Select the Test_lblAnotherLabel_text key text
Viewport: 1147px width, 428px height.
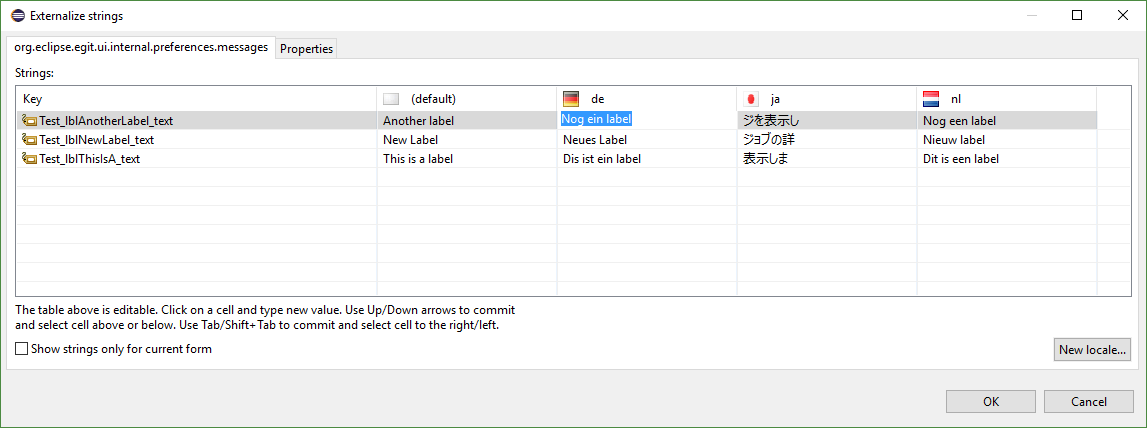coord(106,121)
